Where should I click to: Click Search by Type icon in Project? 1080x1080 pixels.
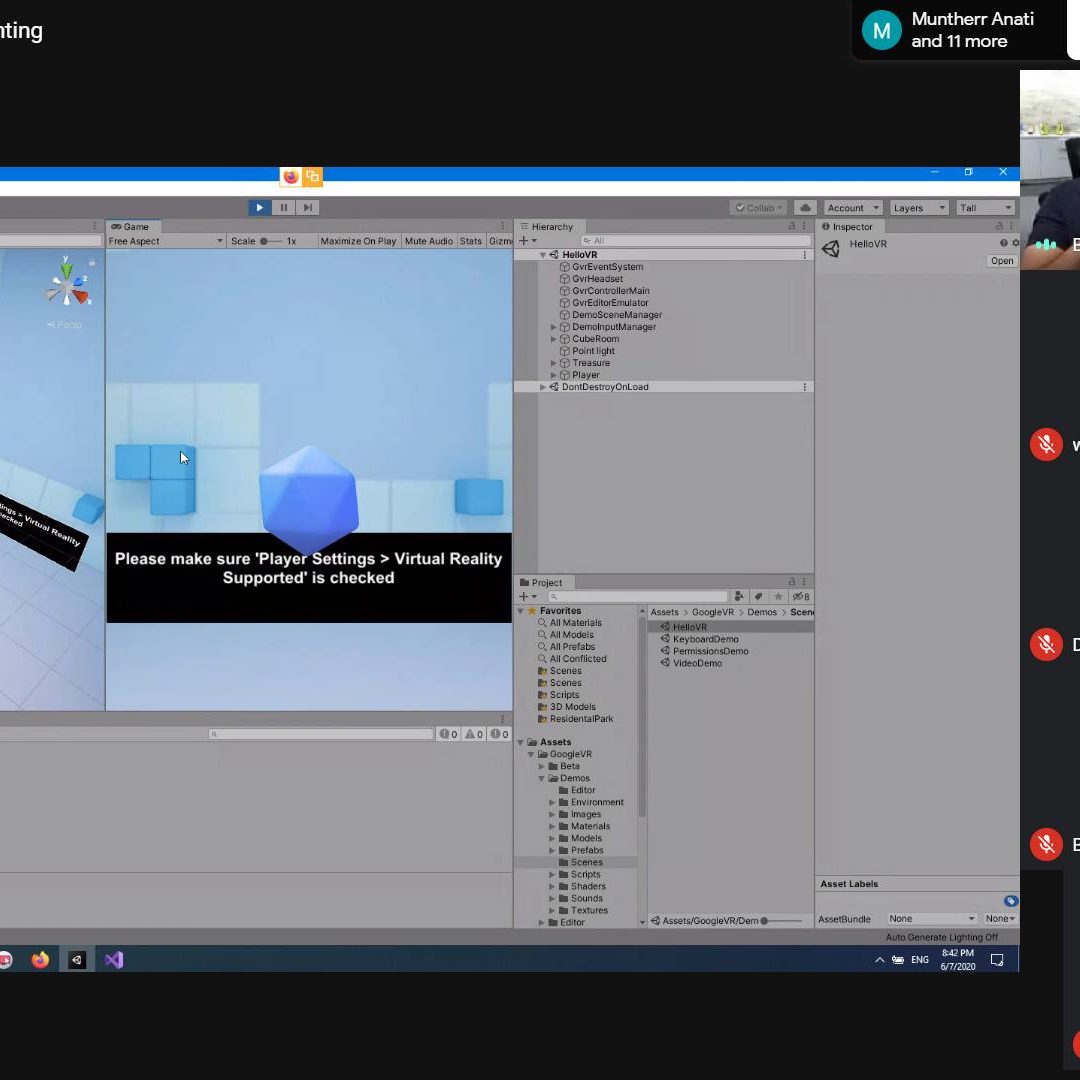tap(739, 597)
